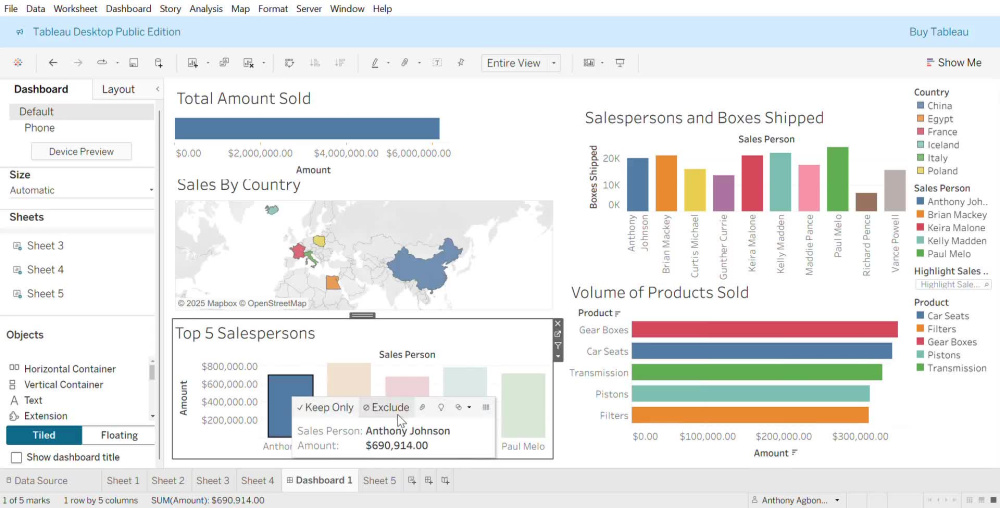Click the Group members paperclip toolbar icon
The width and height of the screenshot is (1000, 508).
tap(404, 62)
